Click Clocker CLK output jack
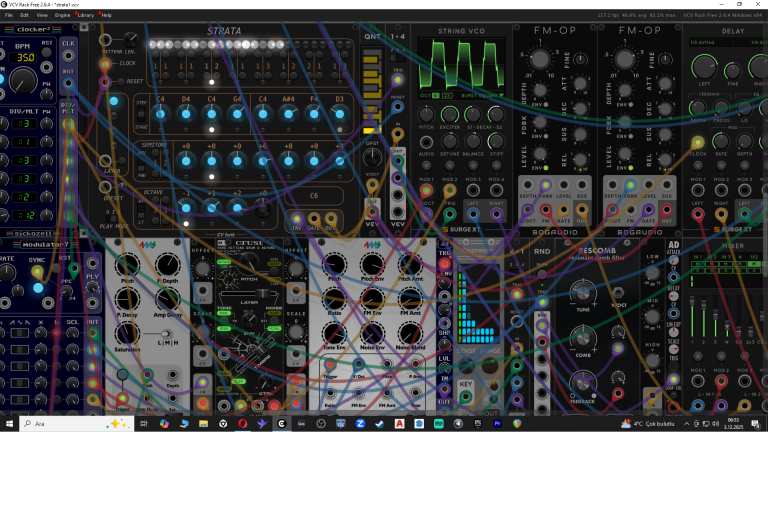Image resolution: width=768 pixels, height=518 pixels. pyautogui.click(x=68, y=55)
